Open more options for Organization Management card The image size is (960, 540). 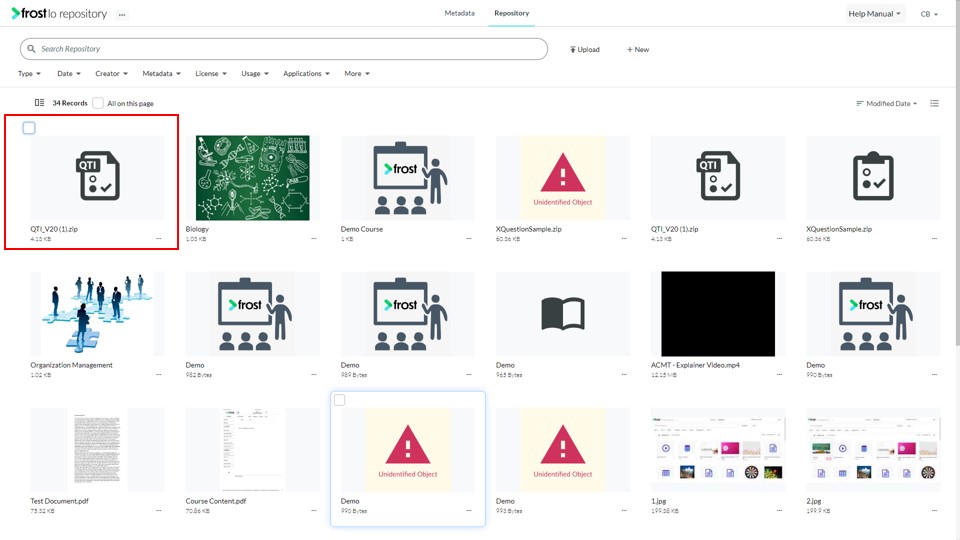(x=159, y=375)
